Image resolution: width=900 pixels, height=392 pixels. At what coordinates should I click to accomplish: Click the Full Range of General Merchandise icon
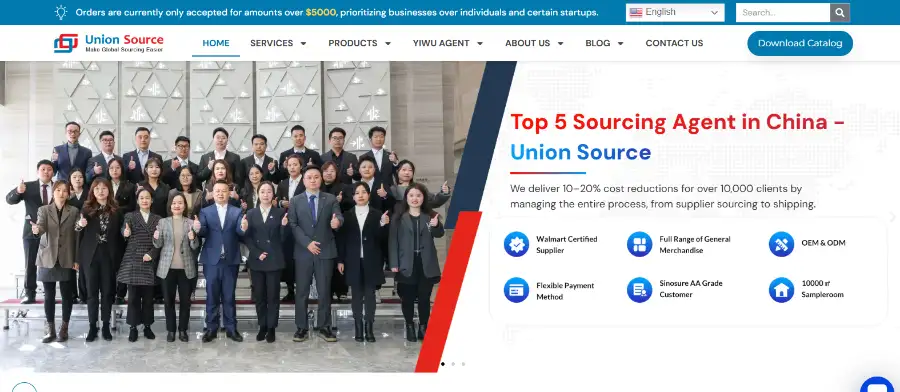pyautogui.click(x=639, y=244)
